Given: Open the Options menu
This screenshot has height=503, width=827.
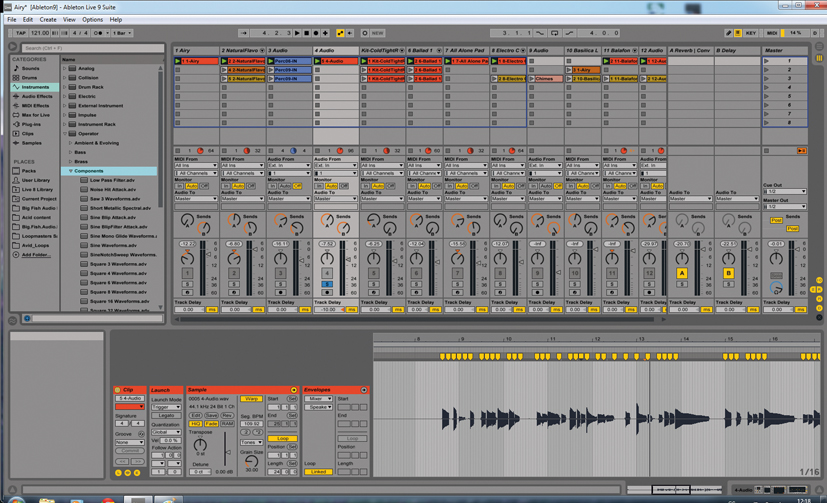Looking at the screenshot, I should point(92,20).
